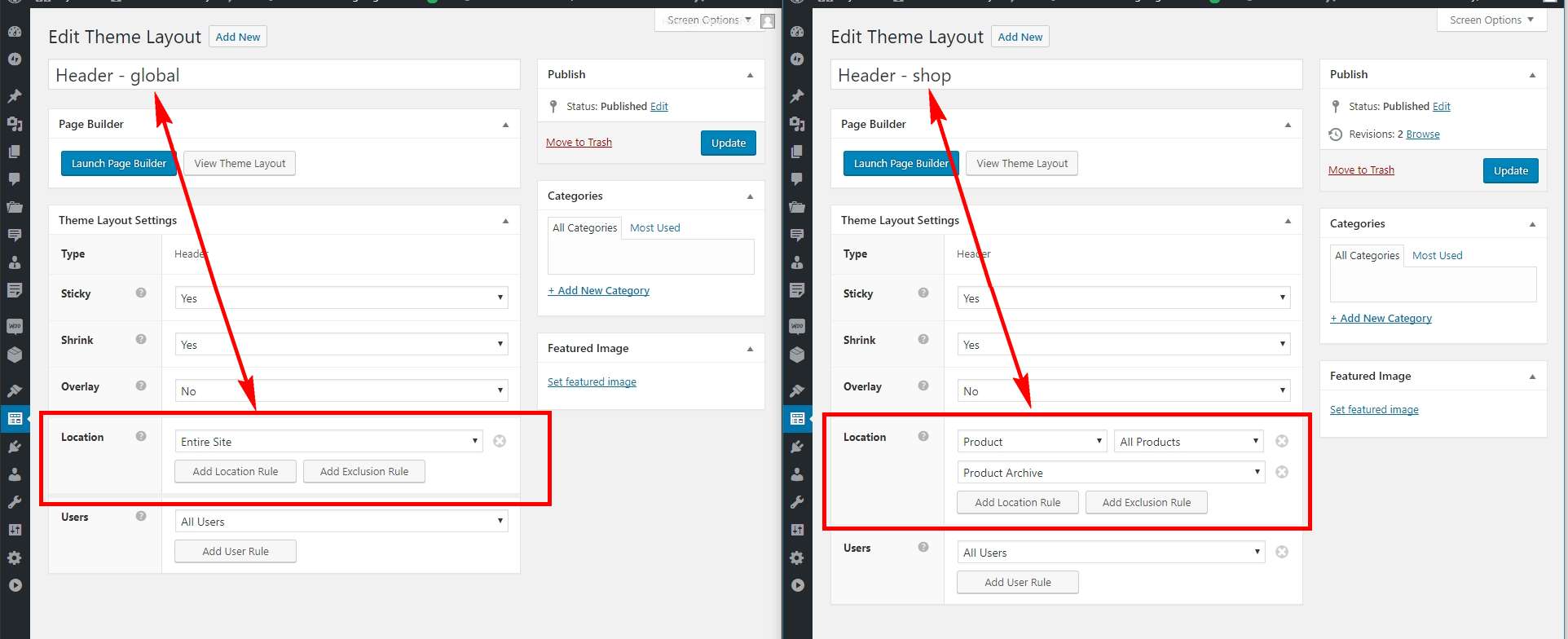Click the Header - global title field

pyautogui.click(x=284, y=75)
